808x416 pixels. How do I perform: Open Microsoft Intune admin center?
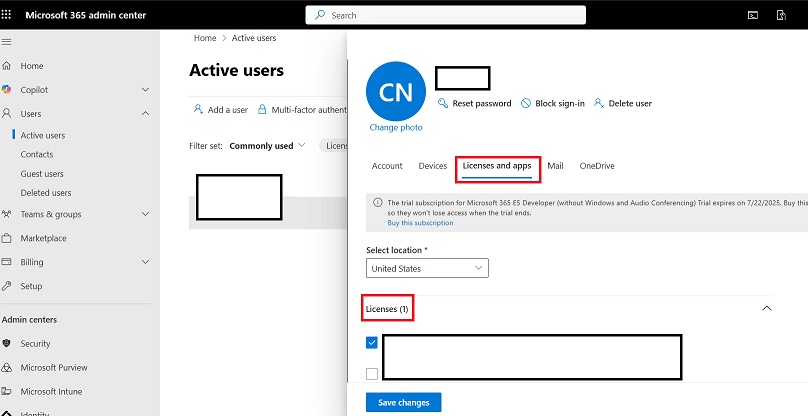[x=51, y=391]
